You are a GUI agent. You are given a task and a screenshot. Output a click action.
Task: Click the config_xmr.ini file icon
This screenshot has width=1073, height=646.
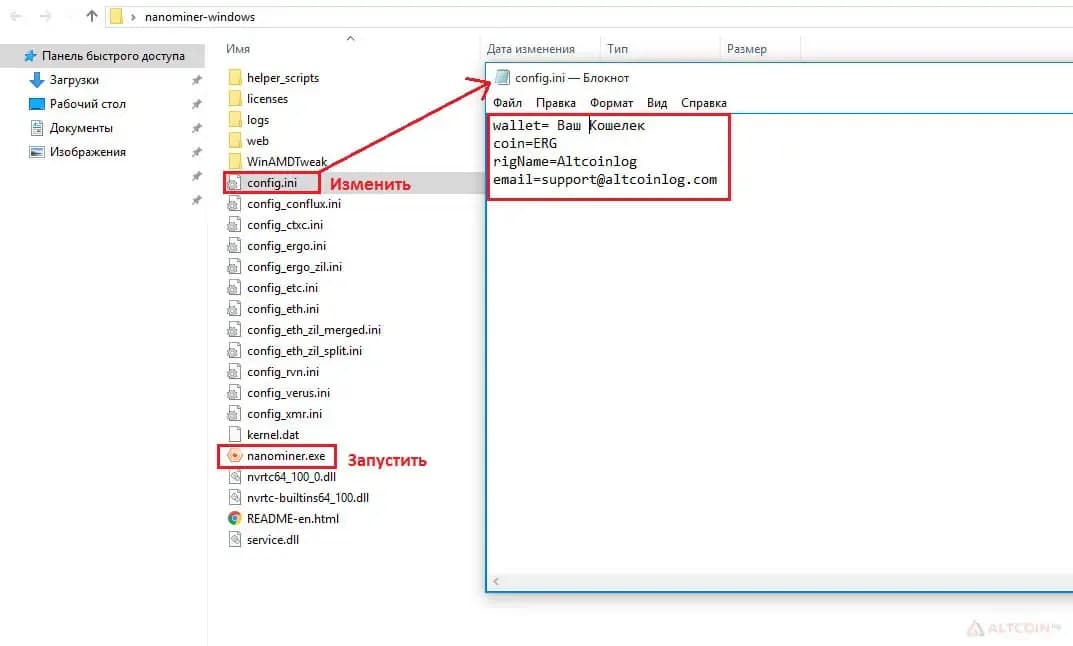(x=234, y=413)
